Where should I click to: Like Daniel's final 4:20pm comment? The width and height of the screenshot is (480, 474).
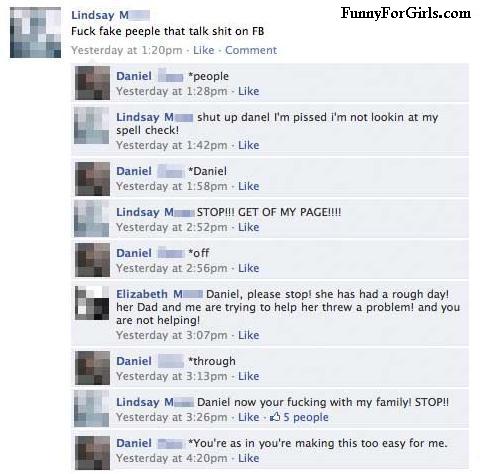point(248,458)
